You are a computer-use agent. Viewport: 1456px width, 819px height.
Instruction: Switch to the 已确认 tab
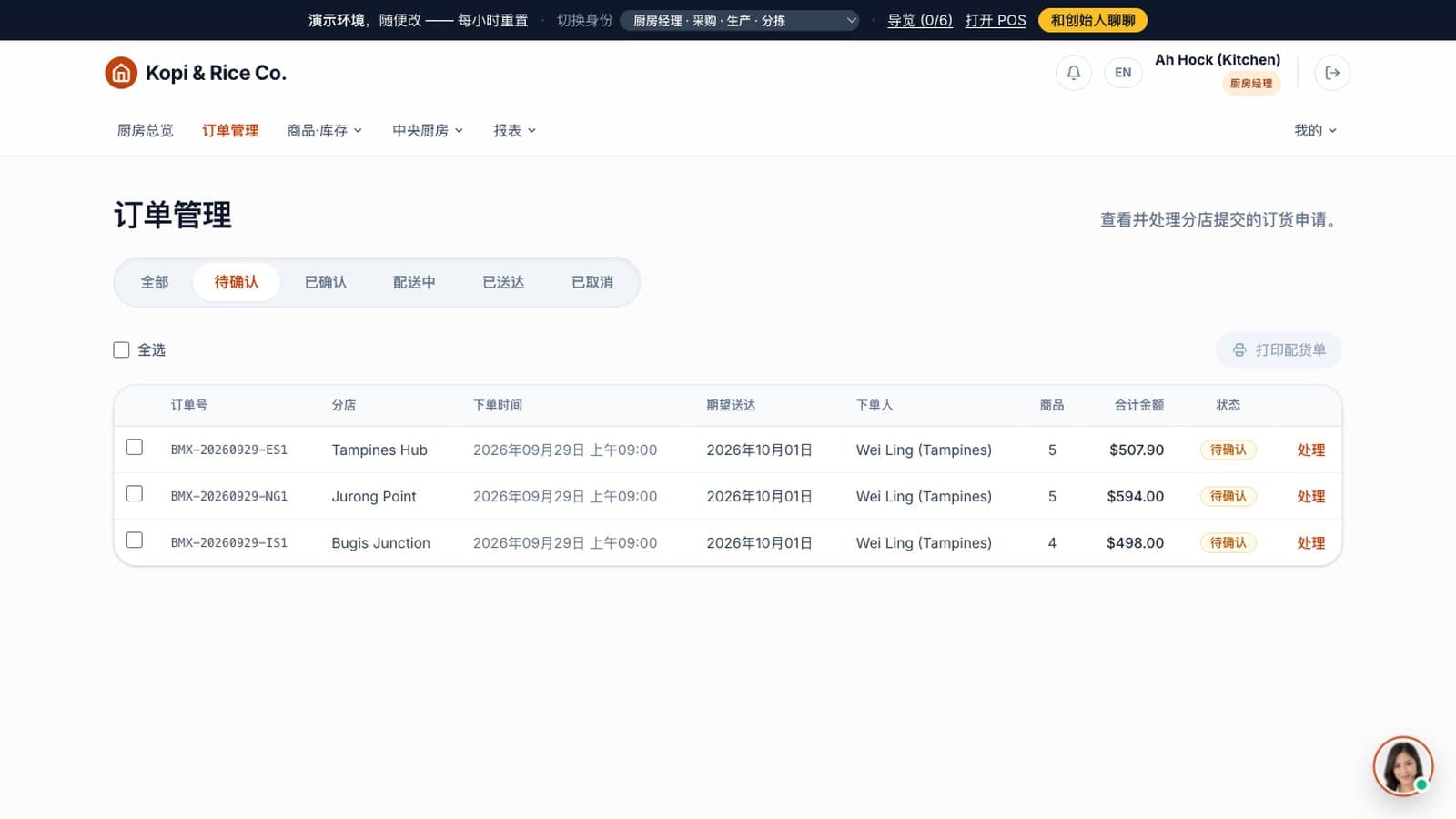tap(326, 282)
